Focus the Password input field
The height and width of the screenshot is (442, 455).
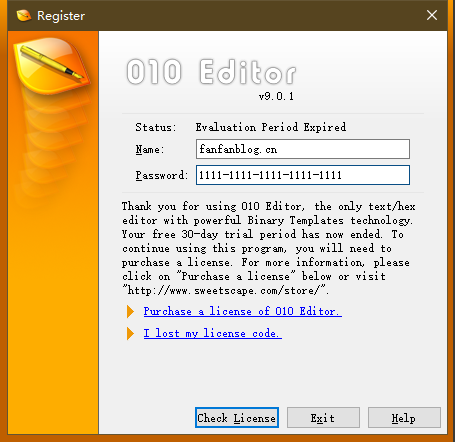pos(303,175)
